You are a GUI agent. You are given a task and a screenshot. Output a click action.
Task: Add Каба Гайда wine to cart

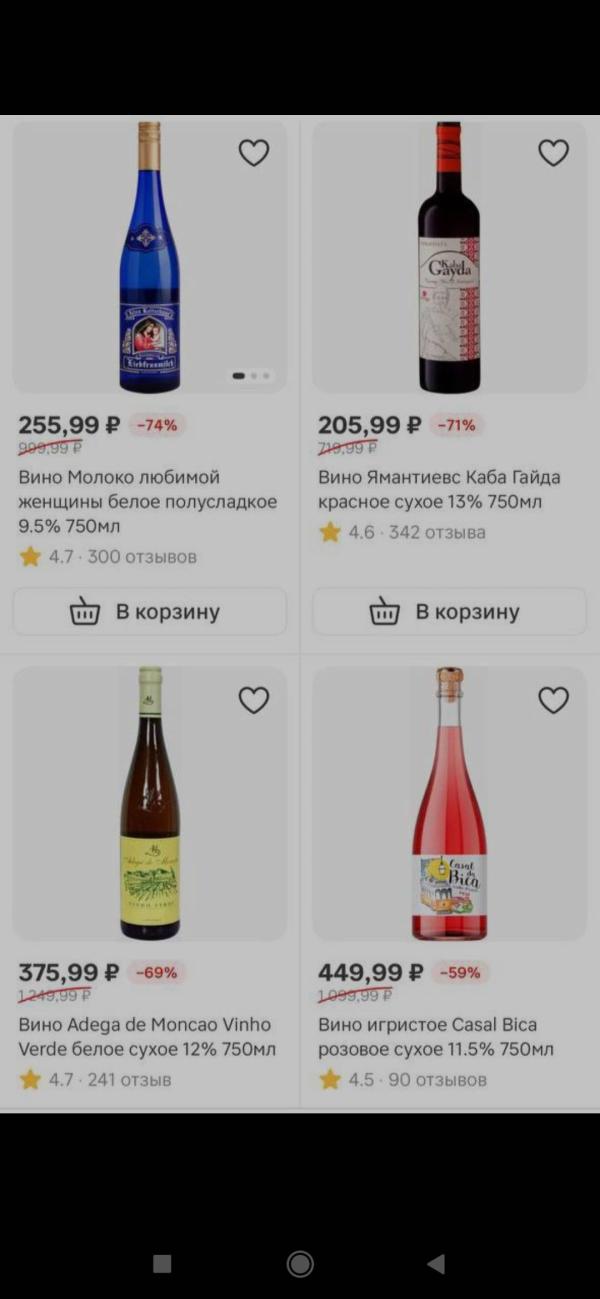point(449,612)
